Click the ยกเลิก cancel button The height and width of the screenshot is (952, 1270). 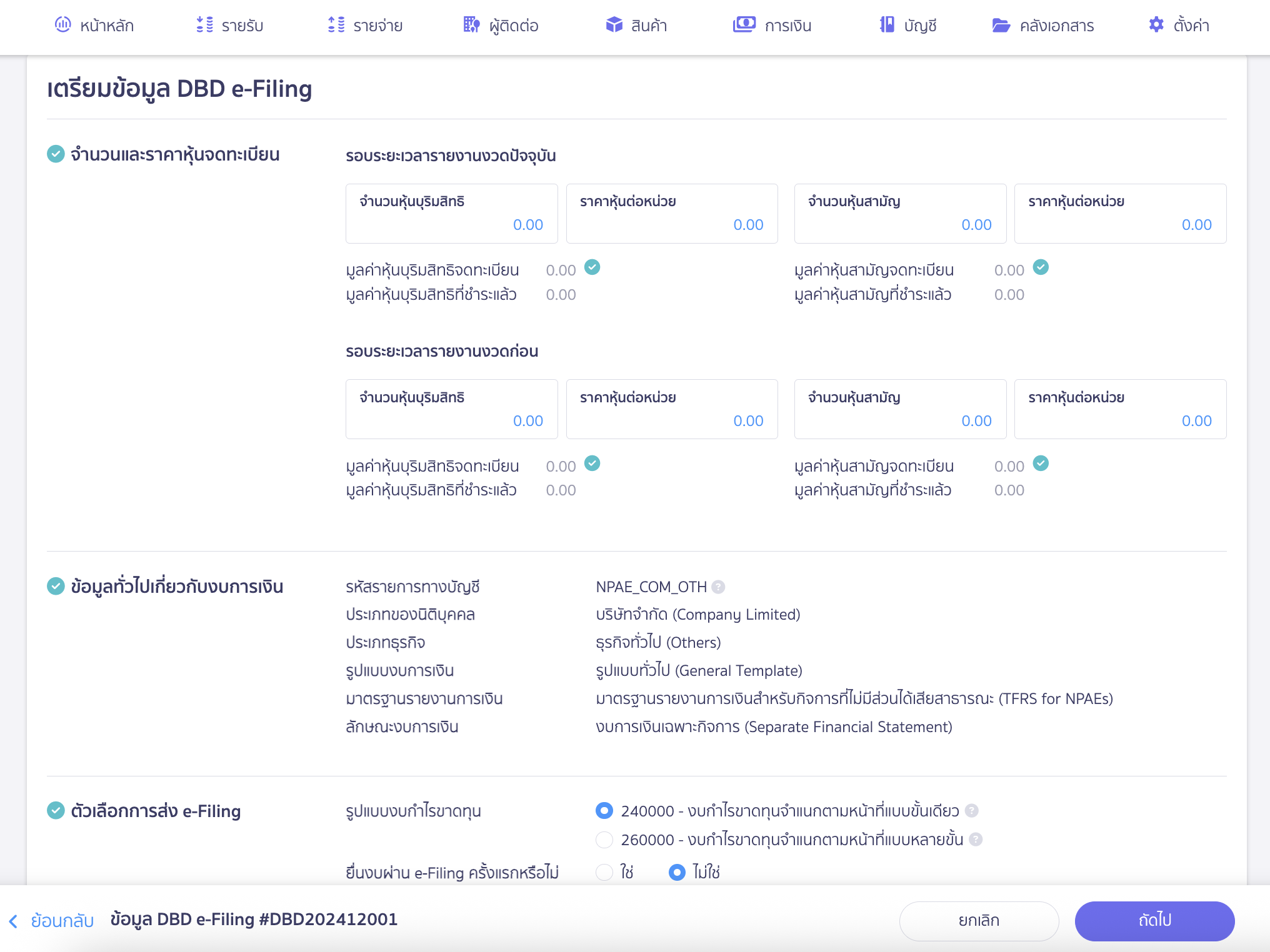pyautogui.click(x=979, y=921)
